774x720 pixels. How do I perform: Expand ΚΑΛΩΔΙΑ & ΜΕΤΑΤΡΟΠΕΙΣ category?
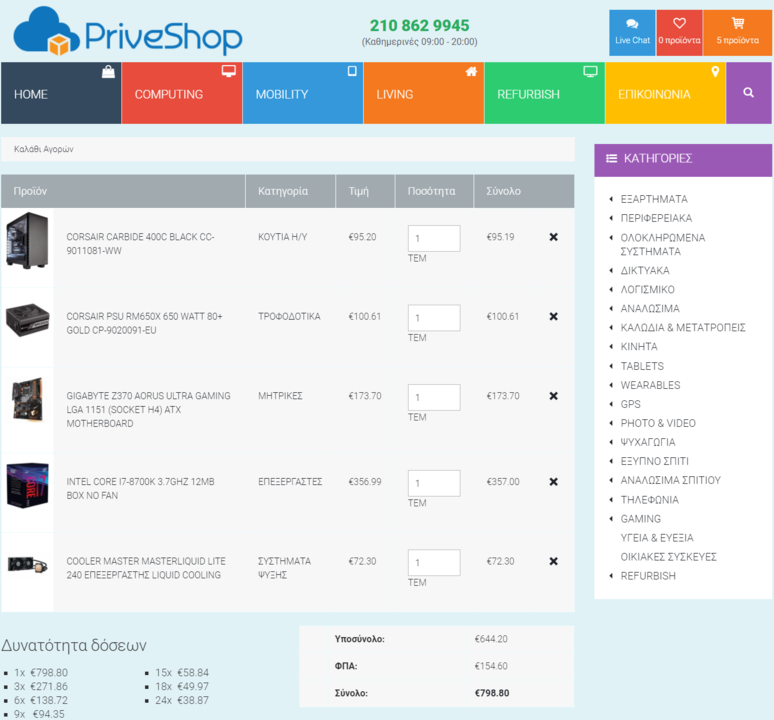(683, 328)
